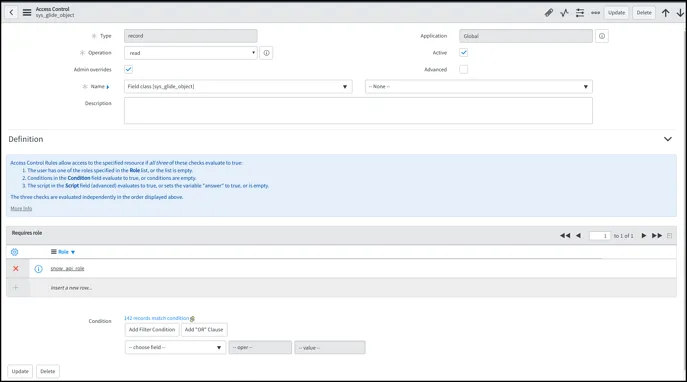Screen dimensions: 687x382
Task: Jump to first page of Requires role list
Action: pyautogui.click(x=565, y=236)
